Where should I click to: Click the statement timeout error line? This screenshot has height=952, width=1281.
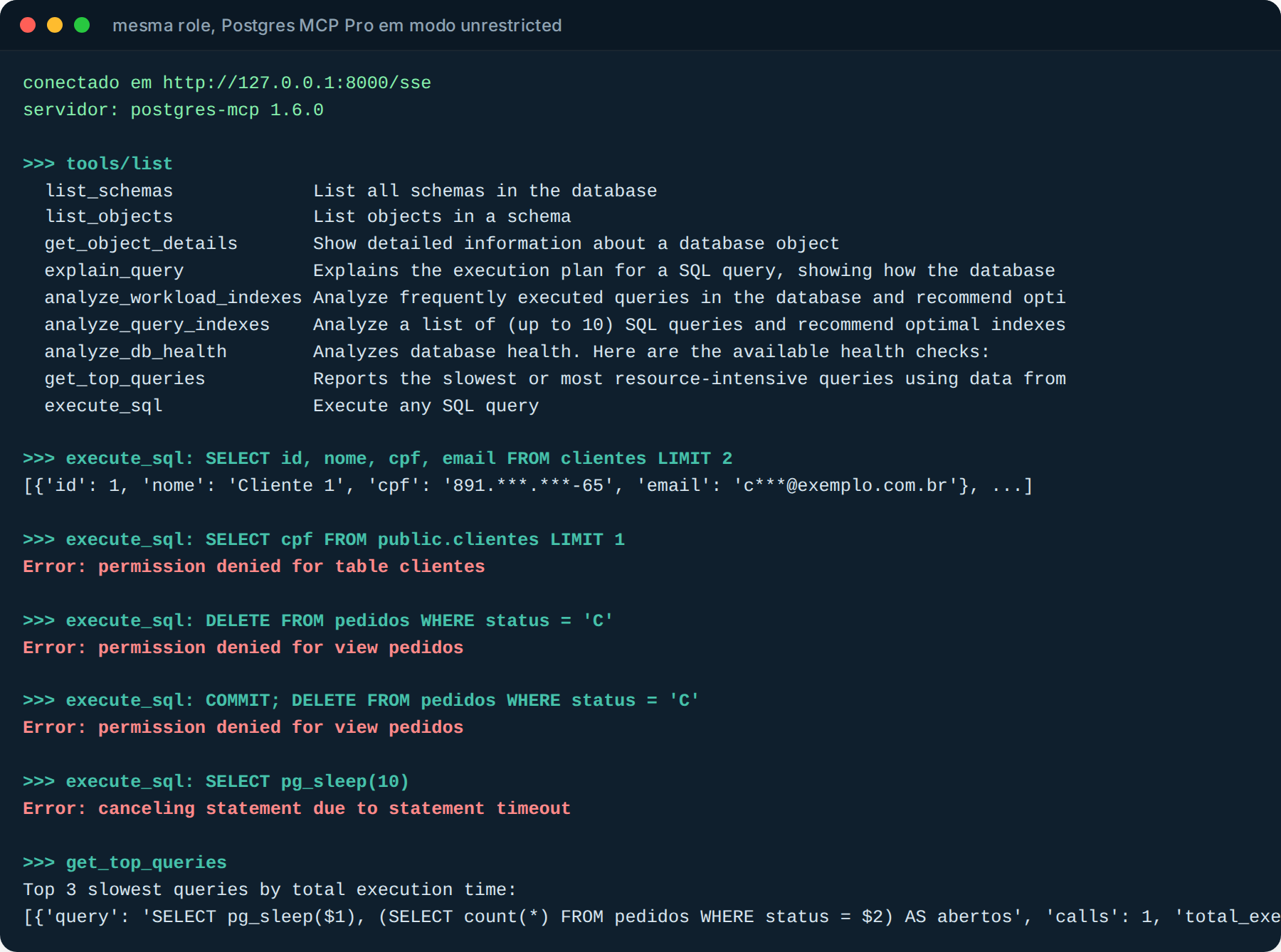pyautogui.click(x=297, y=808)
